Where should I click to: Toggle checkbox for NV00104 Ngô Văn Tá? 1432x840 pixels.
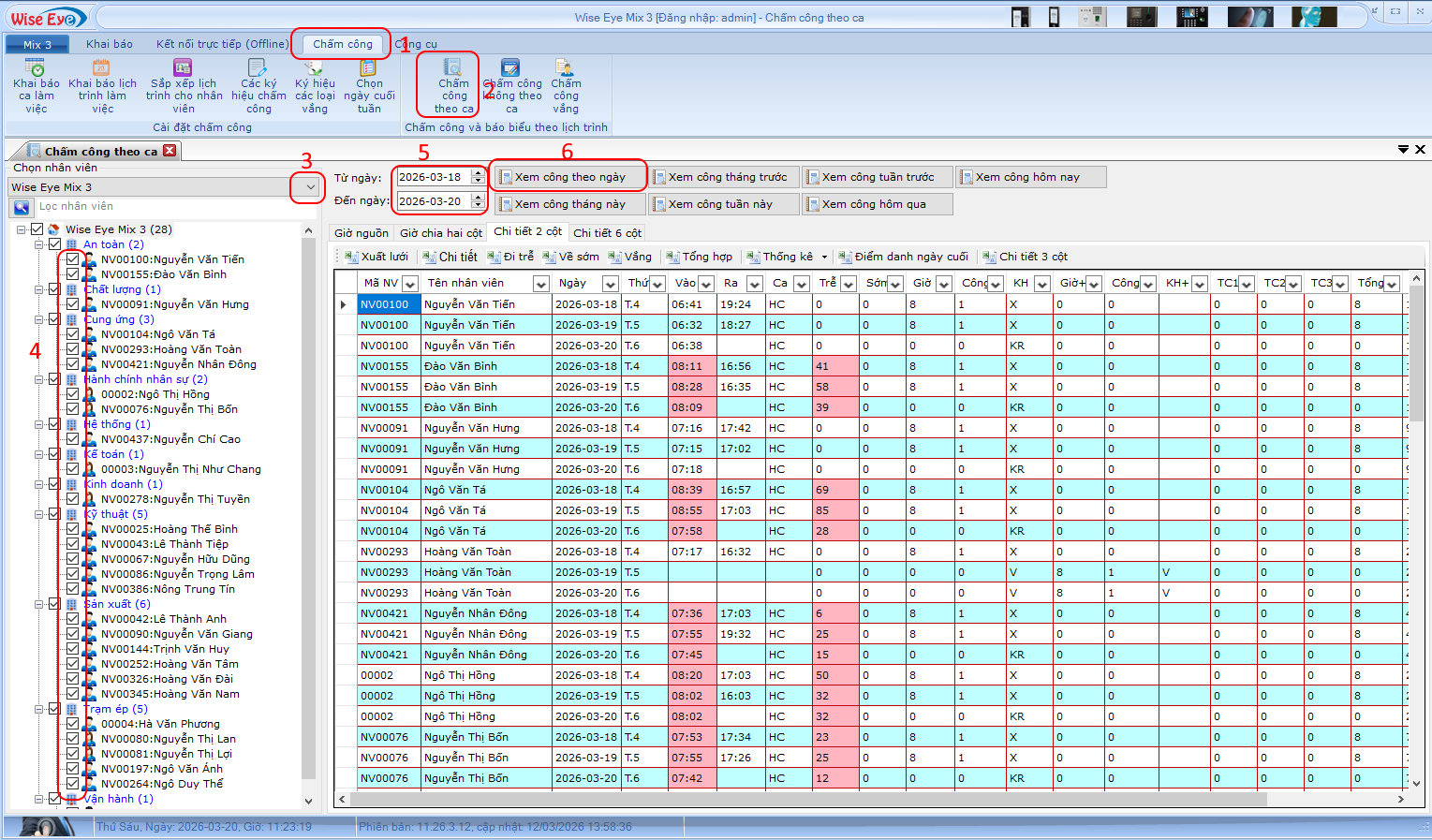[72, 334]
